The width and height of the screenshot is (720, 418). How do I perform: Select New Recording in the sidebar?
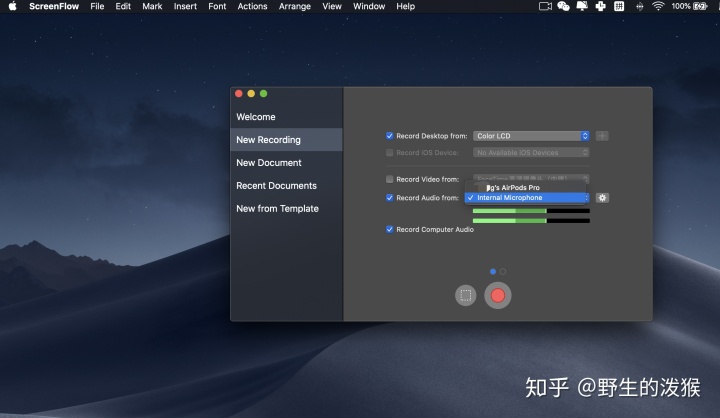point(287,140)
